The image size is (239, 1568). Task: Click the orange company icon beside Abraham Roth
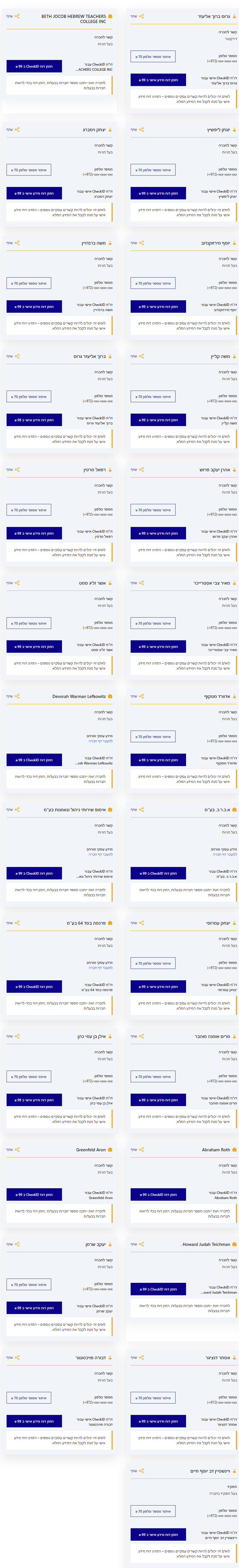pos(235,1150)
